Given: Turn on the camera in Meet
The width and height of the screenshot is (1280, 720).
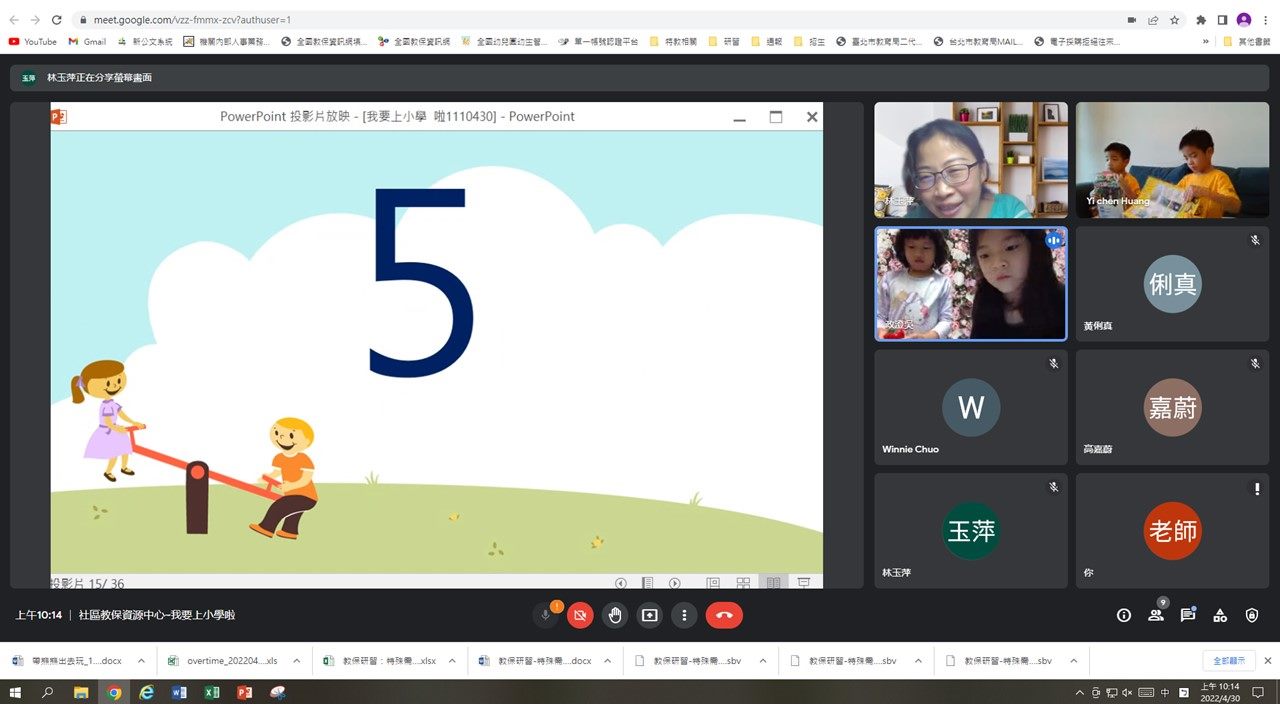Looking at the screenshot, I should 580,616.
